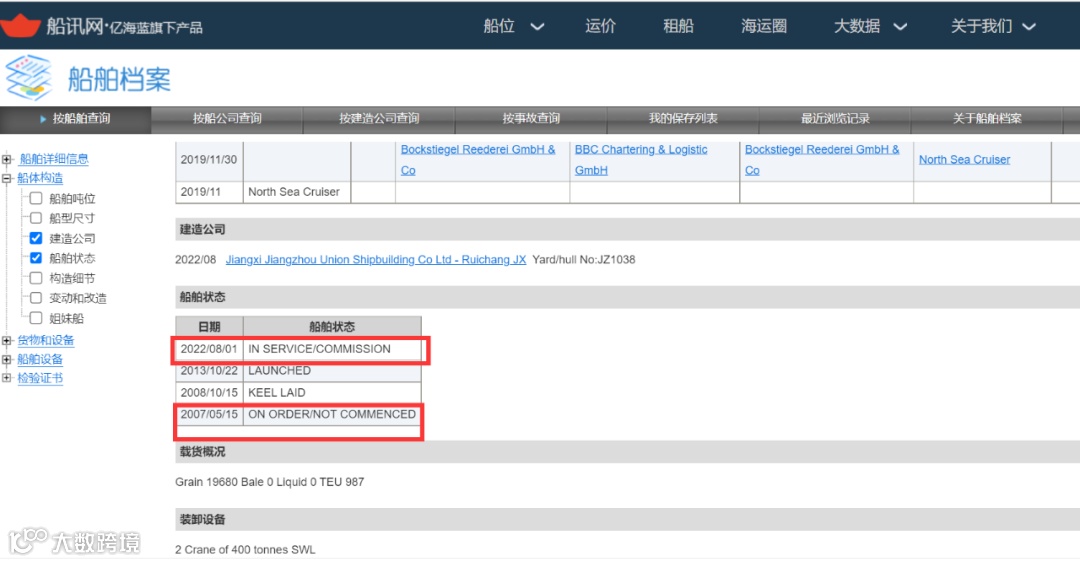The height and width of the screenshot is (562, 1080).
Task: Click the LAUNCHED status cell
Action: (x=332, y=371)
